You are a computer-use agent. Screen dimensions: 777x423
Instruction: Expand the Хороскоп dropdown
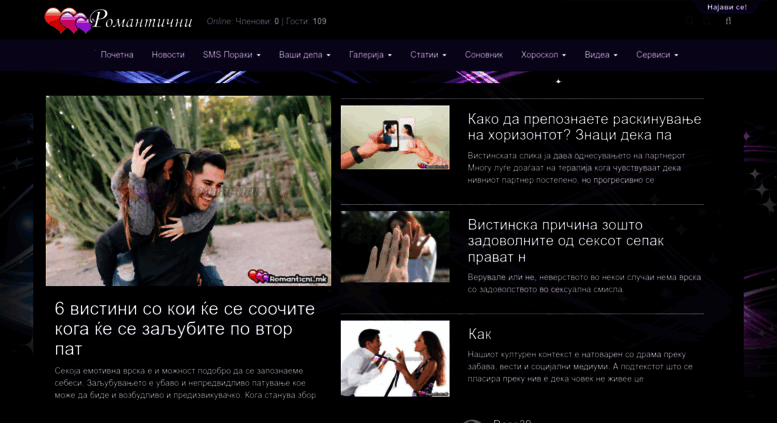coord(543,55)
